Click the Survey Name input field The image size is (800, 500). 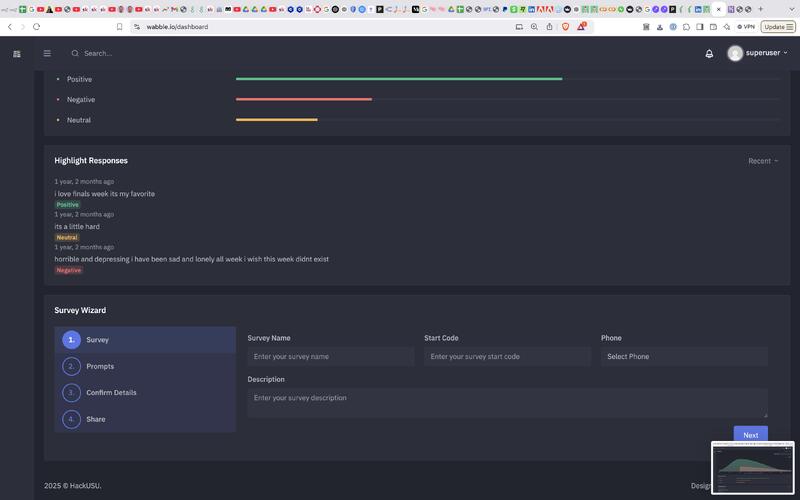(330, 357)
